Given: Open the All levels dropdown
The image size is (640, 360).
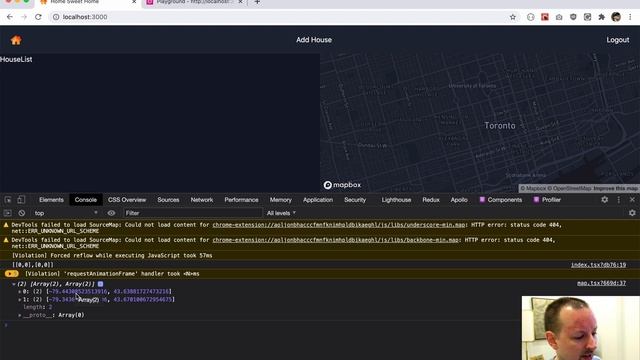Looking at the screenshot, I should [x=281, y=213].
